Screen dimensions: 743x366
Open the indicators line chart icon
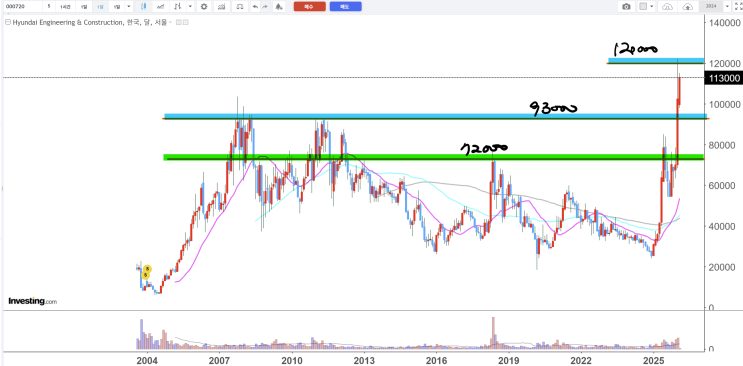point(162,7)
